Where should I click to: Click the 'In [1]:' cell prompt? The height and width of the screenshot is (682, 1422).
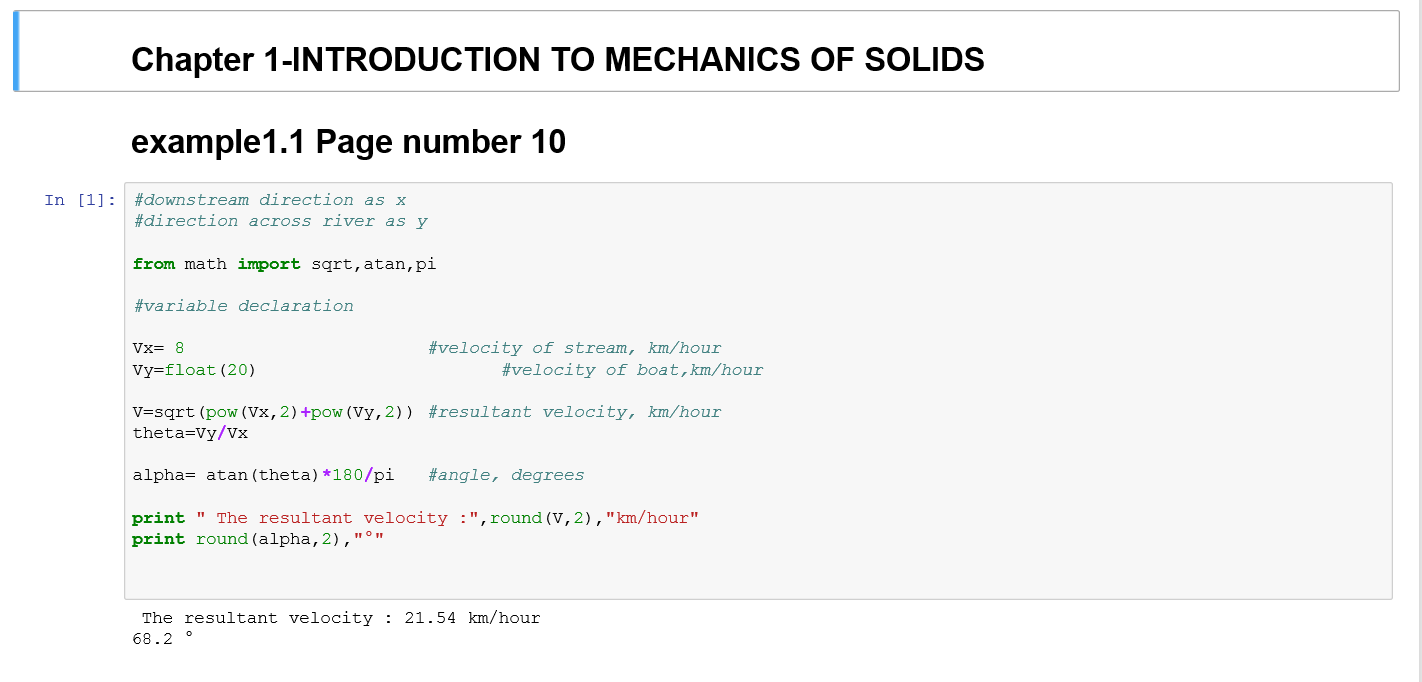pyautogui.click(x=80, y=200)
